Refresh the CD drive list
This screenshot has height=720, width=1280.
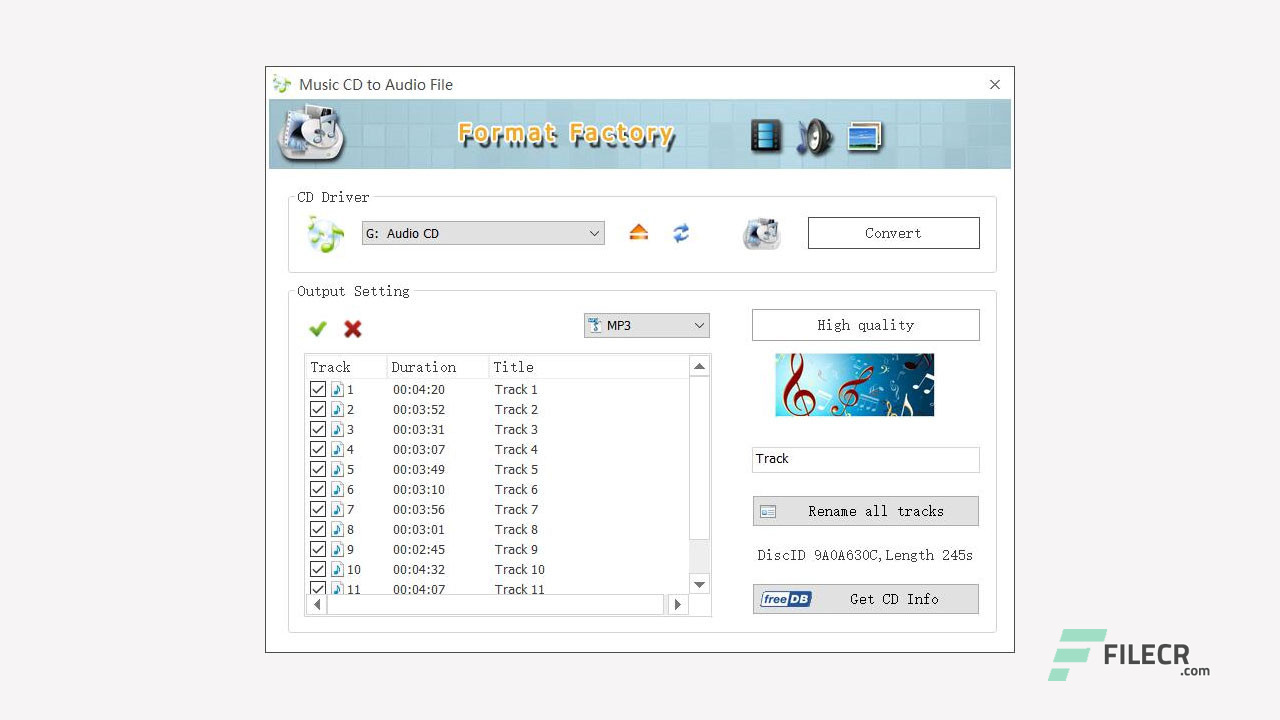click(681, 233)
